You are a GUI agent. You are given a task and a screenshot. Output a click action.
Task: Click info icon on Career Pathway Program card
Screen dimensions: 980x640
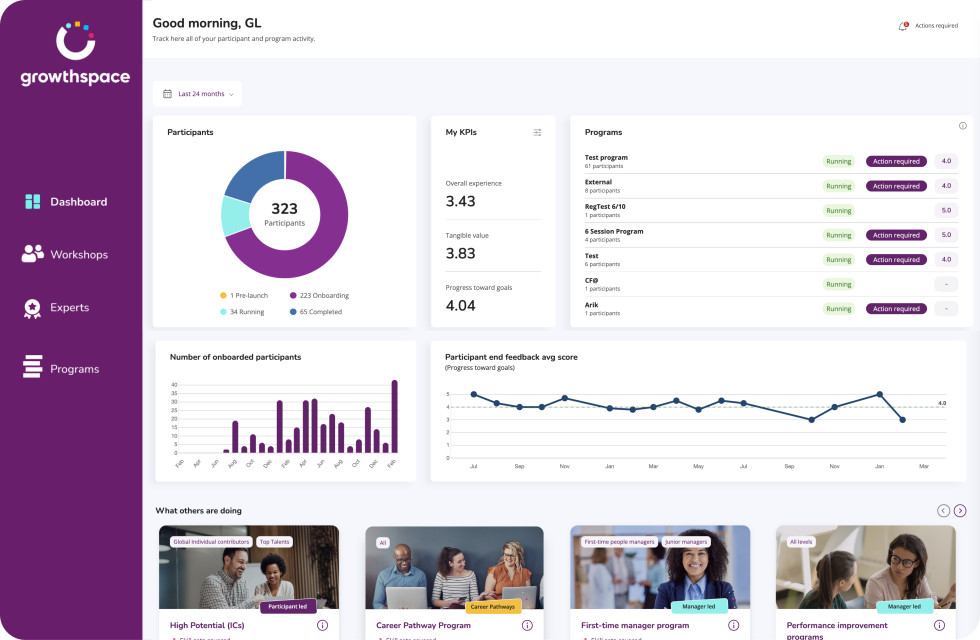coord(527,625)
